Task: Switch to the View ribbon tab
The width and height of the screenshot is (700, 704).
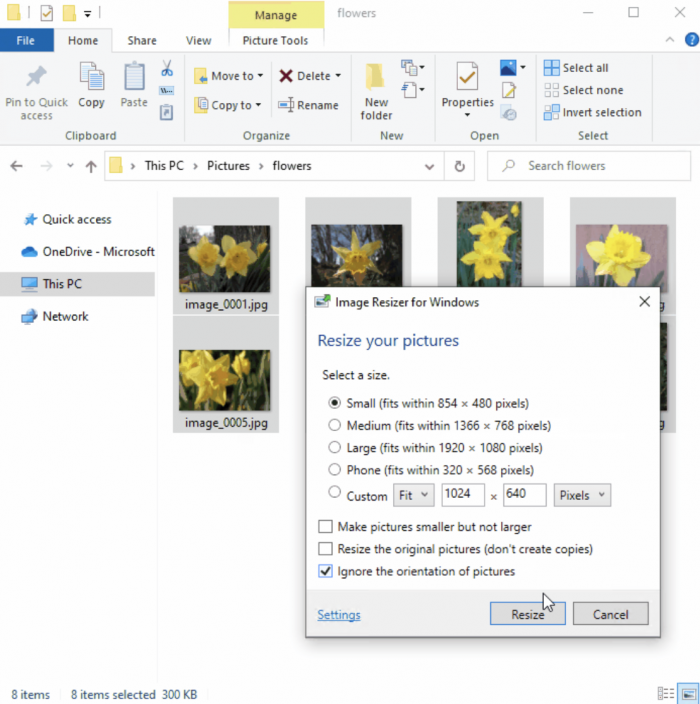Action: 198,41
